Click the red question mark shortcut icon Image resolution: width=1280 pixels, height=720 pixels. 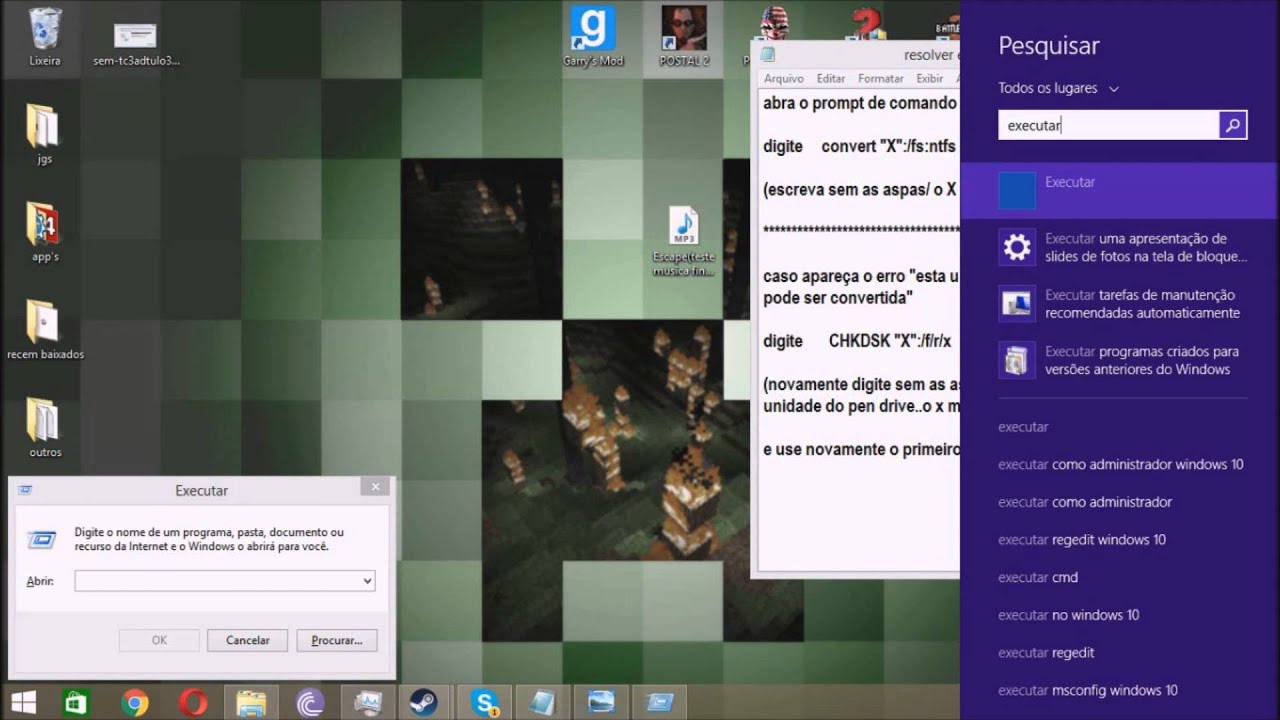[x=866, y=22]
